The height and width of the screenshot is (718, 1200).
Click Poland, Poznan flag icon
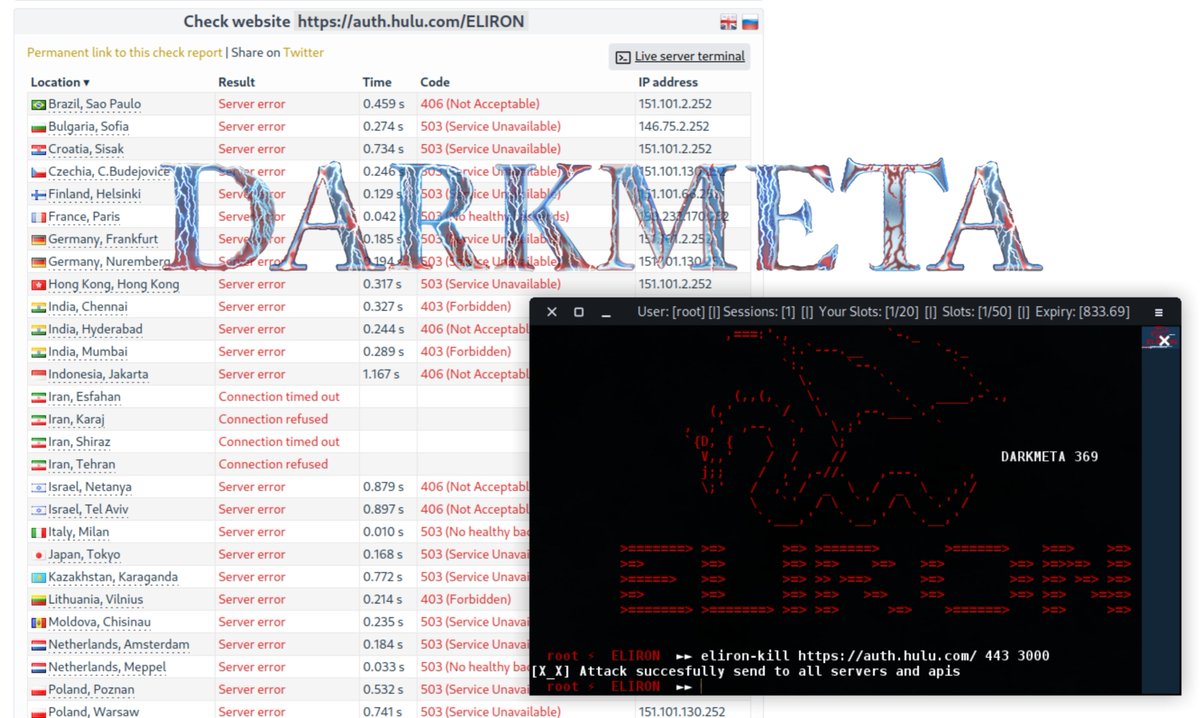(38, 690)
